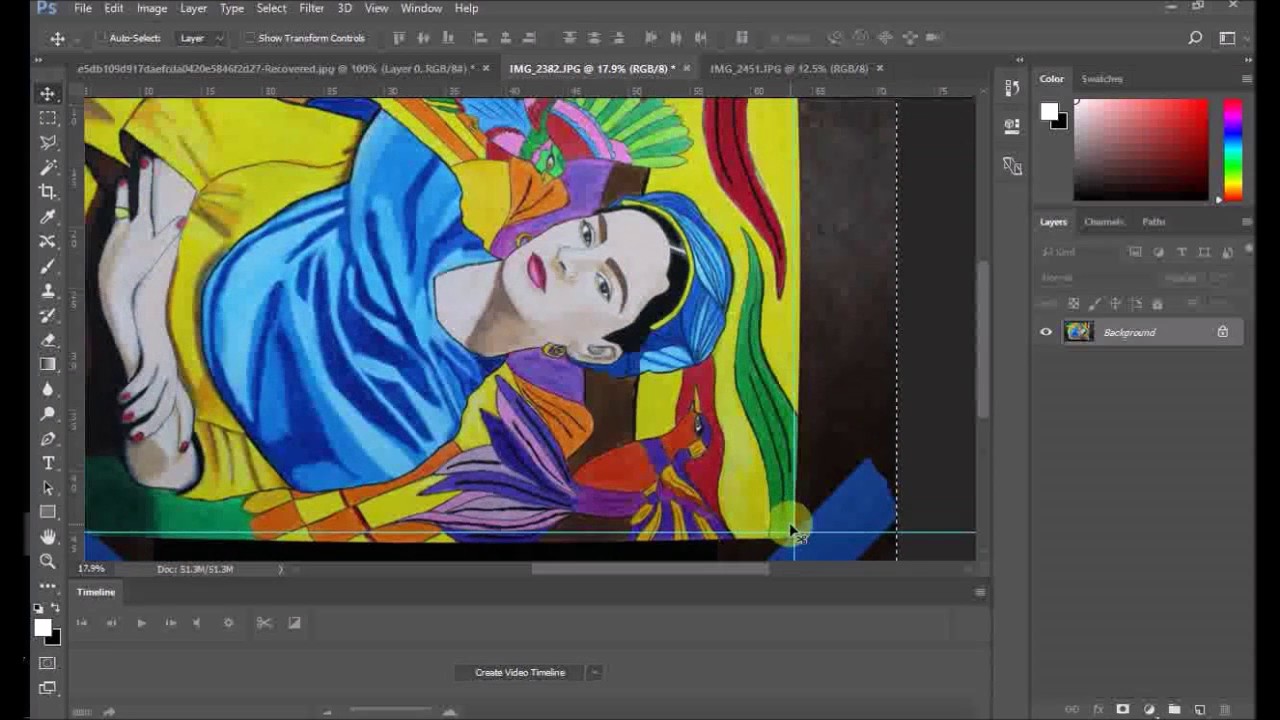This screenshot has width=1280, height=720.
Task: Select the Blur tool
Action: tap(47, 389)
